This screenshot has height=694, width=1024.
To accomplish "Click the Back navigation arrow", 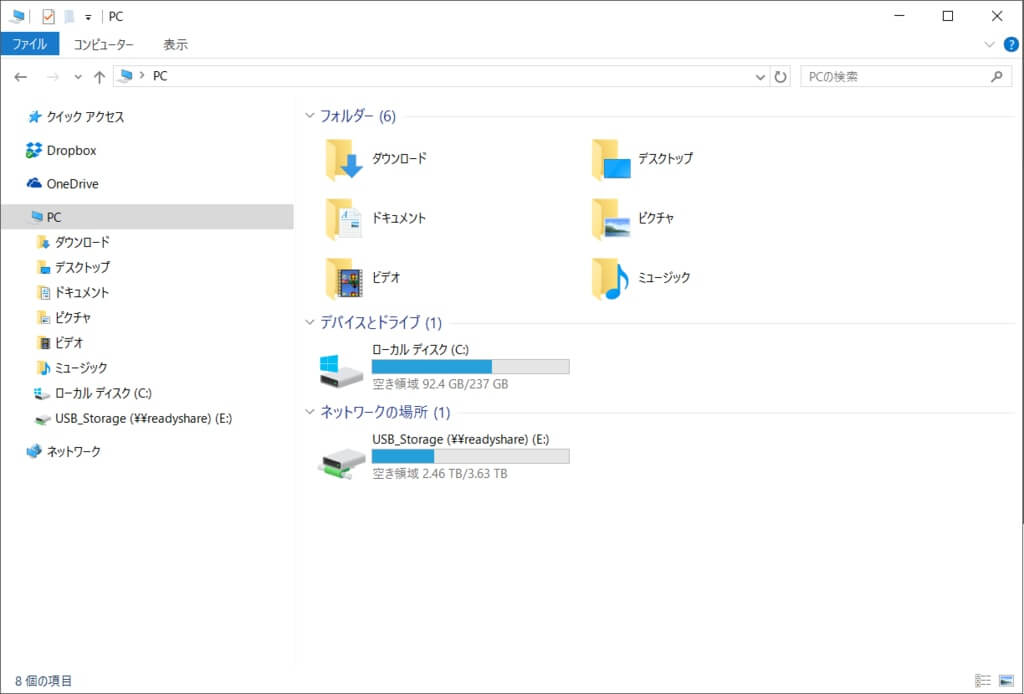I will (x=21, y=77).
